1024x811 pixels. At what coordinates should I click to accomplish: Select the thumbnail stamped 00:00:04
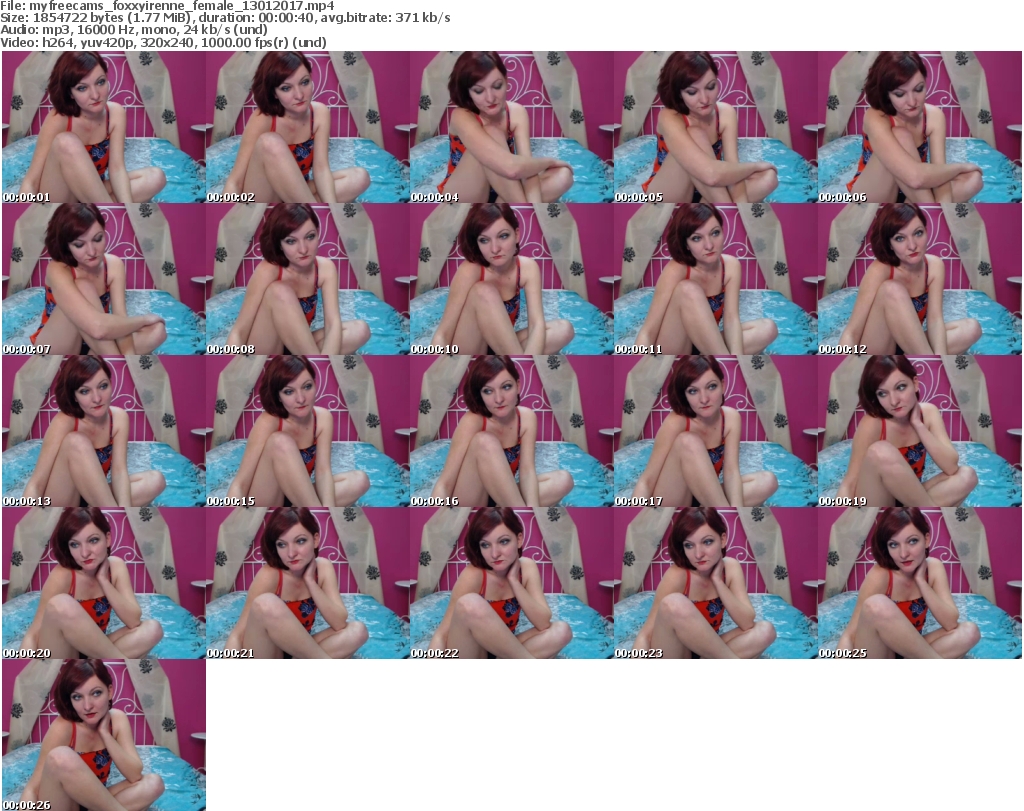511,127
